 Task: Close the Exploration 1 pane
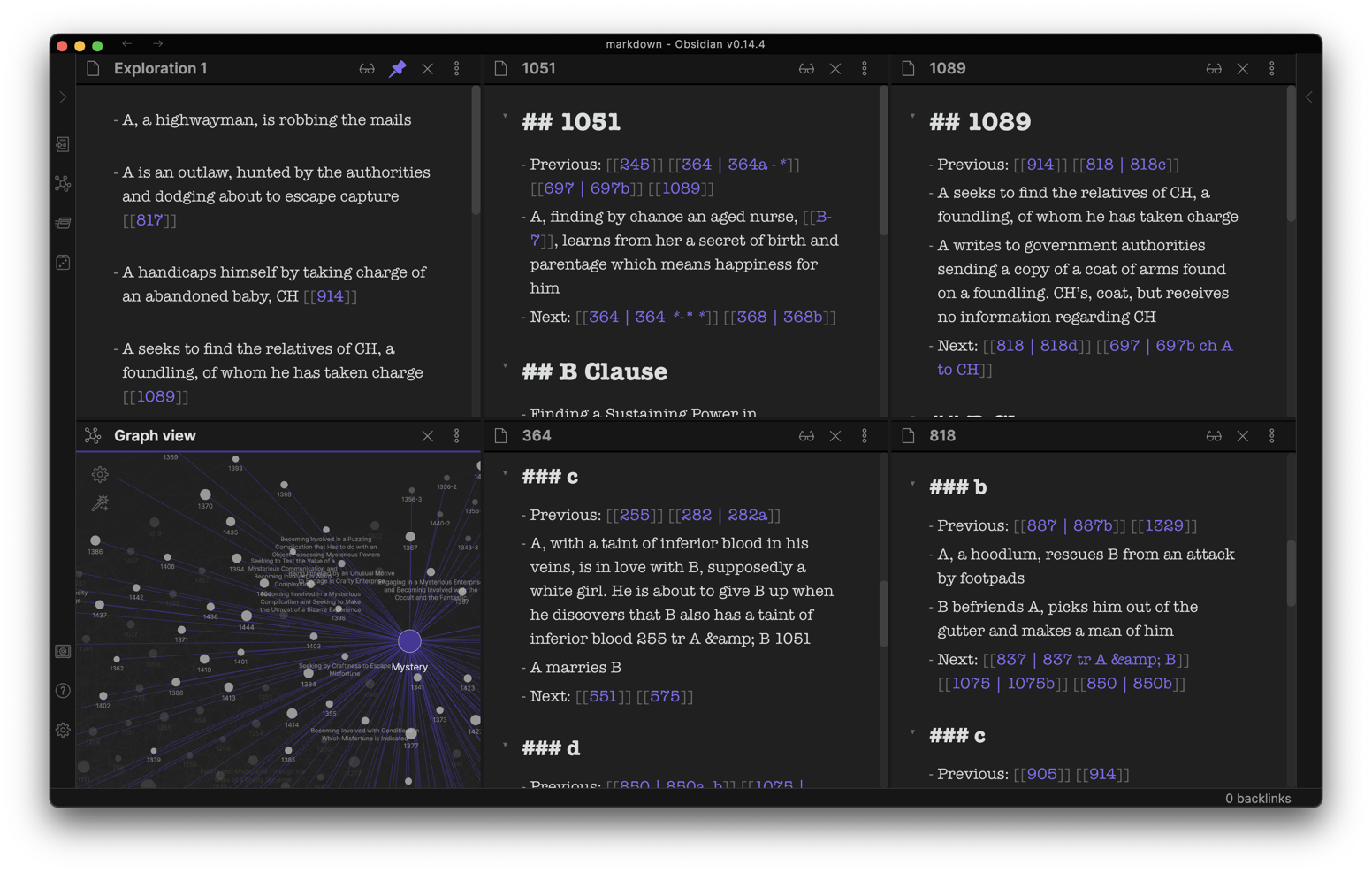coord(428,68)
